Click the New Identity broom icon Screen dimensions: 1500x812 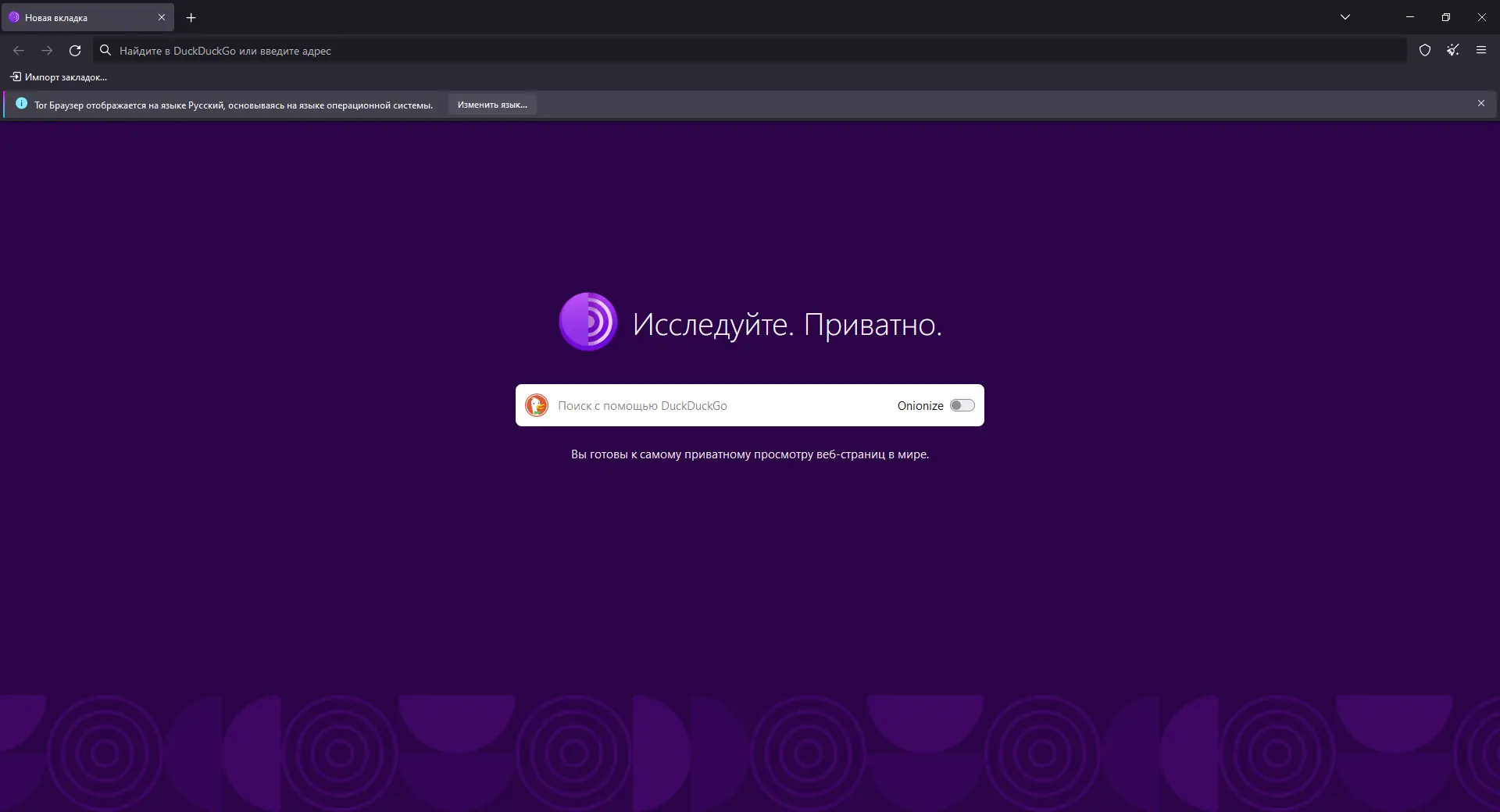pyautogui.click(x=1453, y=50)
